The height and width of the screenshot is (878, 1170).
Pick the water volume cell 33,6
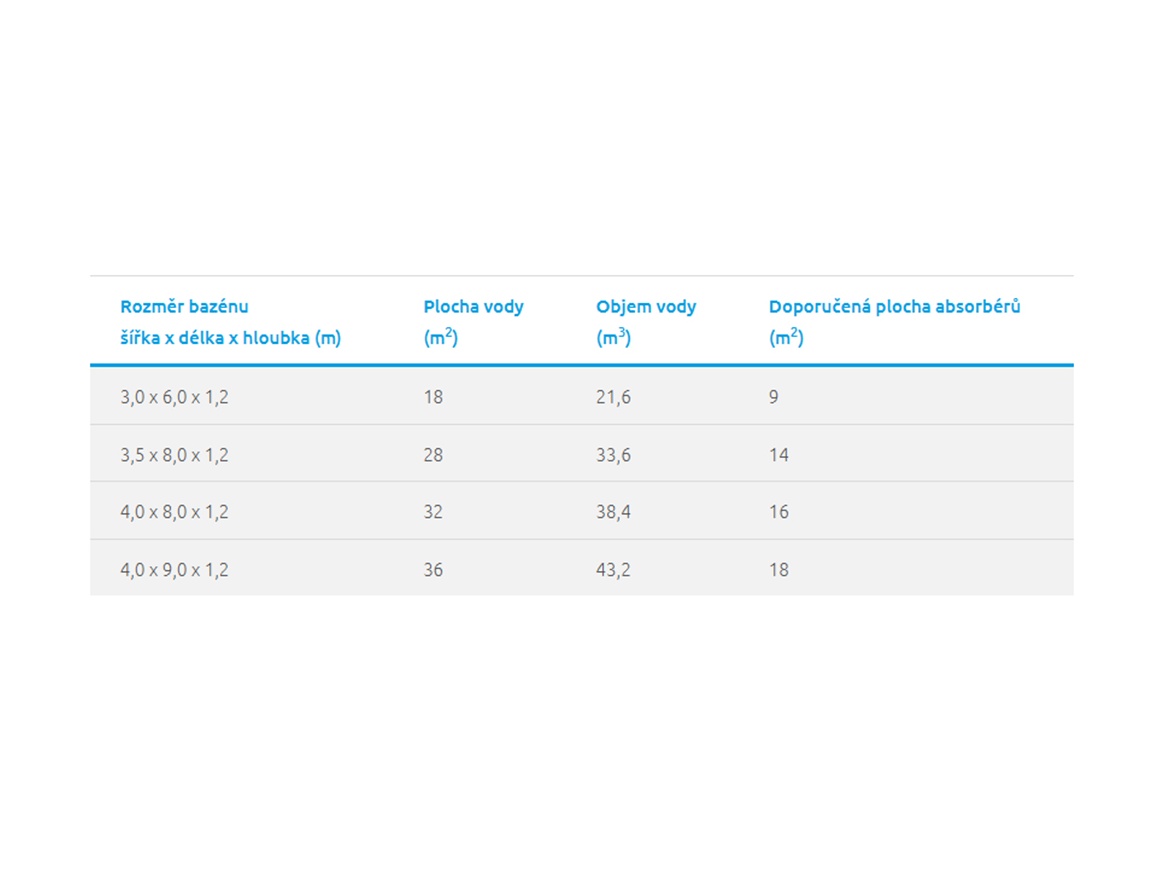click(x=613, y=455)
